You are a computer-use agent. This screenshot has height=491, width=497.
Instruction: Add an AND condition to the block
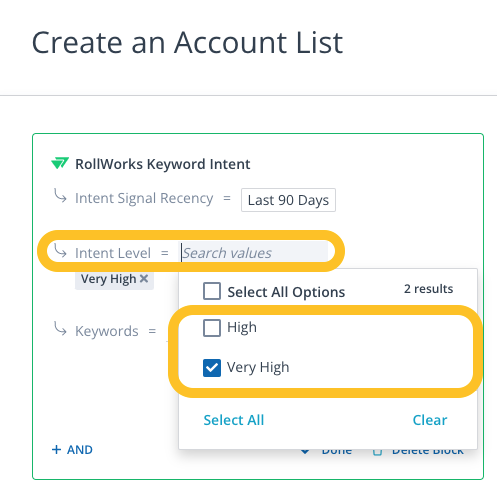72,450
